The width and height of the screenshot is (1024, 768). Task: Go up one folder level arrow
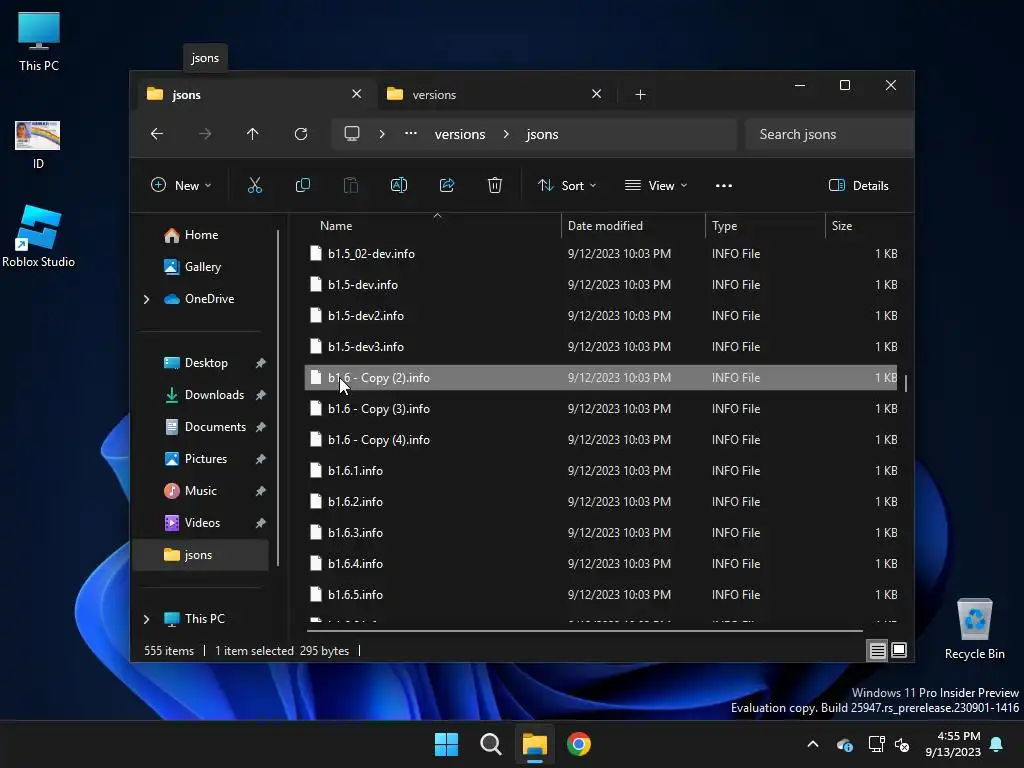pyautogui.click(x=253, y=134)
